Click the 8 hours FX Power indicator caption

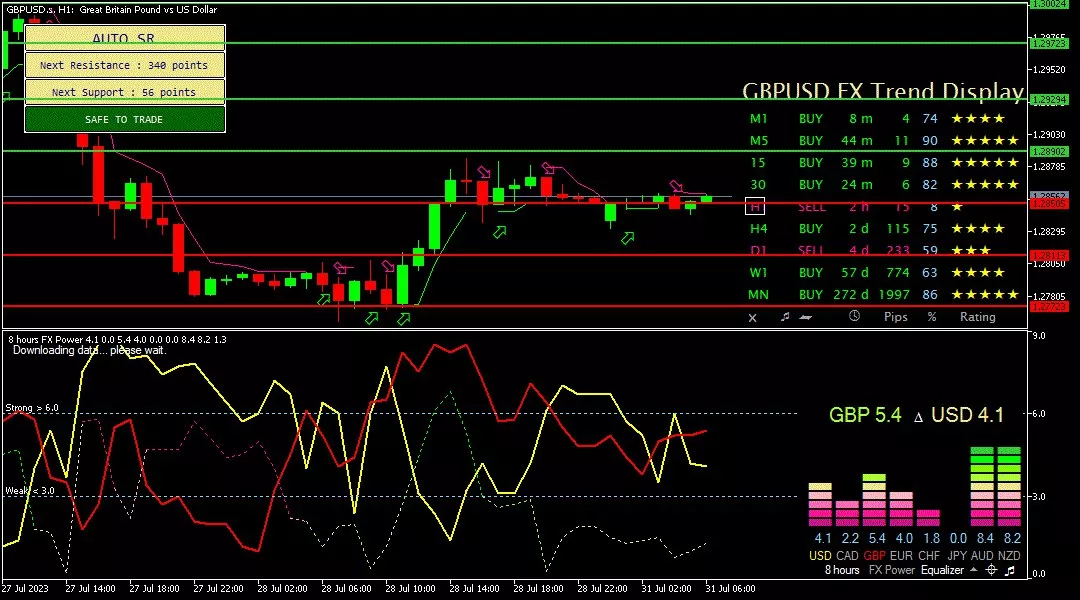point(116,340)
